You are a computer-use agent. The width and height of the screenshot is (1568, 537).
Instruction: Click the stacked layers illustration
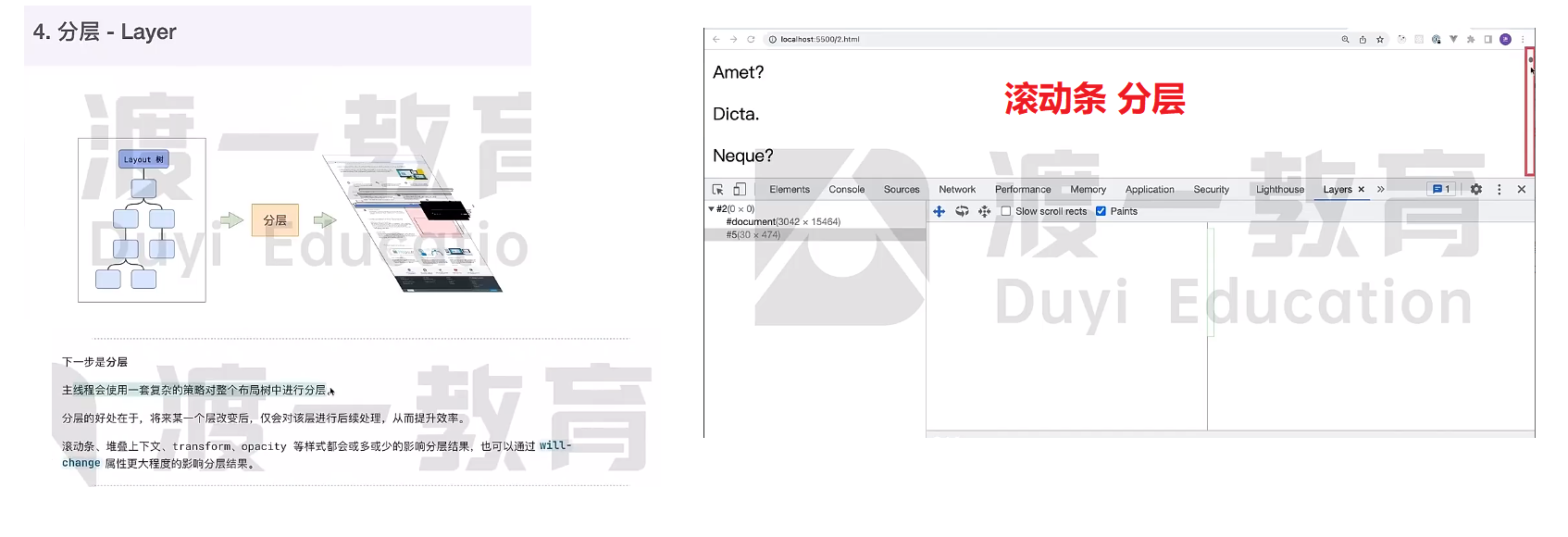pyautogui.click(x=412, y=222)
